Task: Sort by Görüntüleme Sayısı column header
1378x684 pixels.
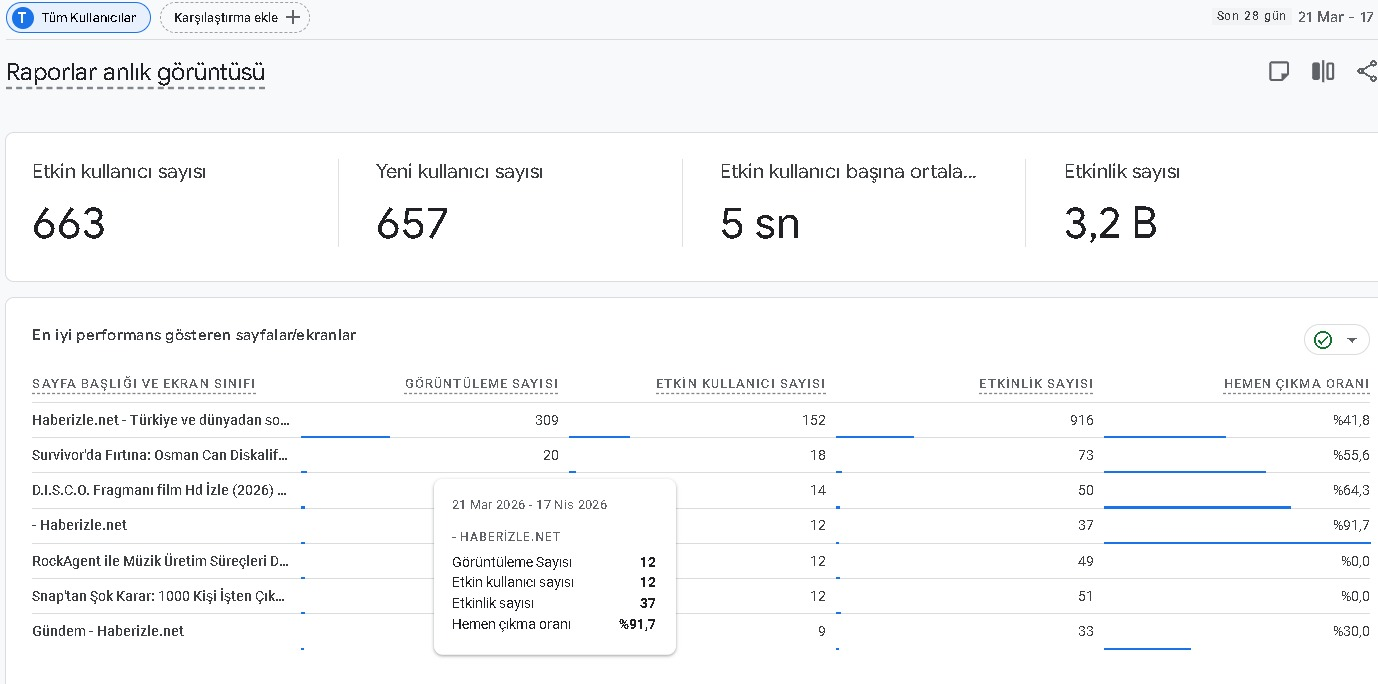Action: (481, 384)
